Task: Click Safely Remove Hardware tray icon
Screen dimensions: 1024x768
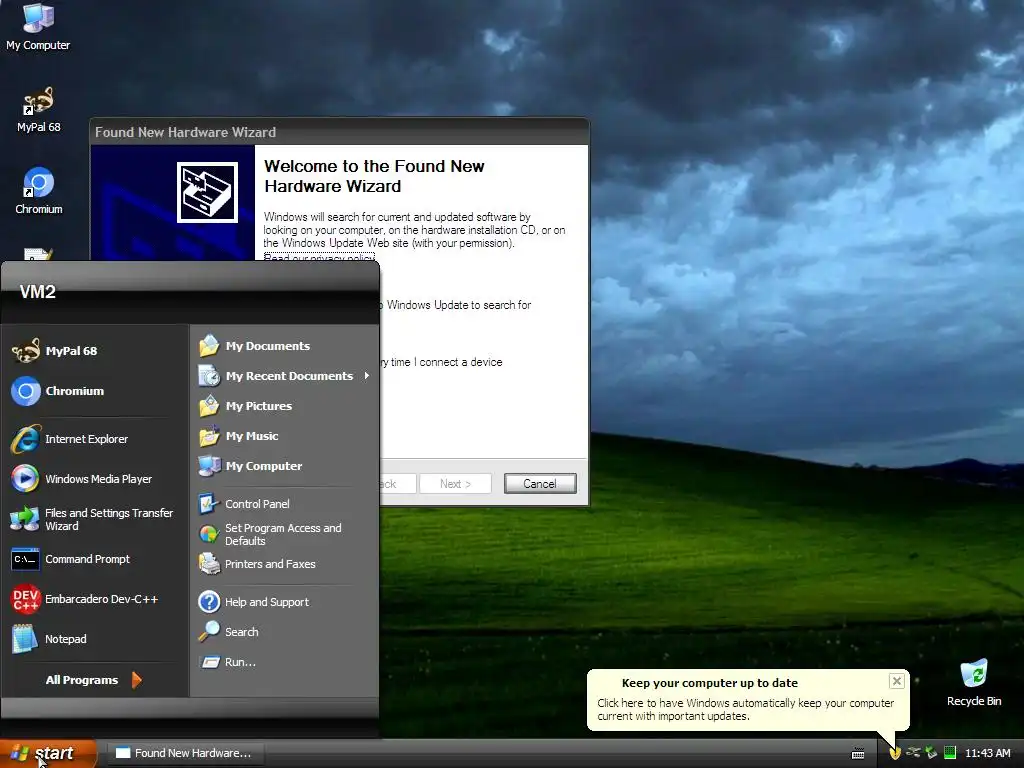Action: tap(931, 753)
